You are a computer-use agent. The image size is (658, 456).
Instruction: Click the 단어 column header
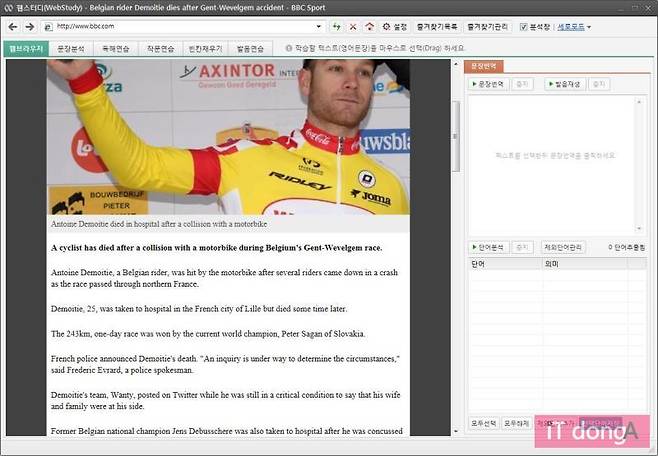click(505, 264)
